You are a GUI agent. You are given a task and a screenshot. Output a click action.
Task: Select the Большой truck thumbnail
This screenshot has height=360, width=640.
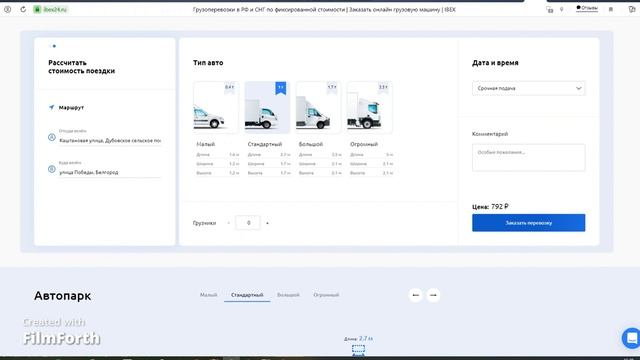(x=318, y=107)
